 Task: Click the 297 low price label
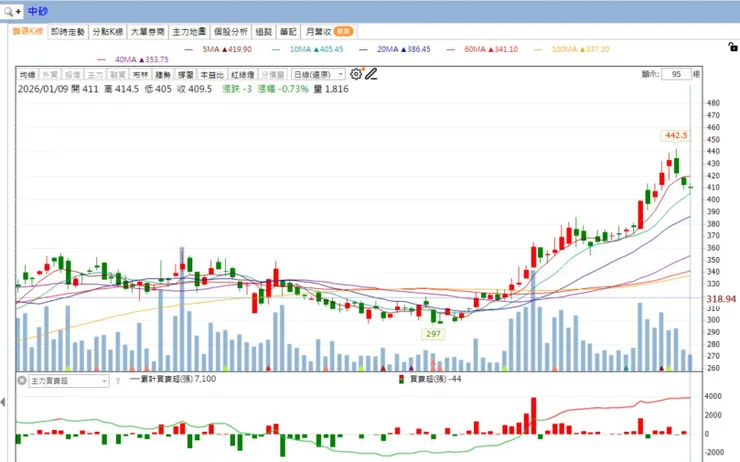click(x=433, y=334)
